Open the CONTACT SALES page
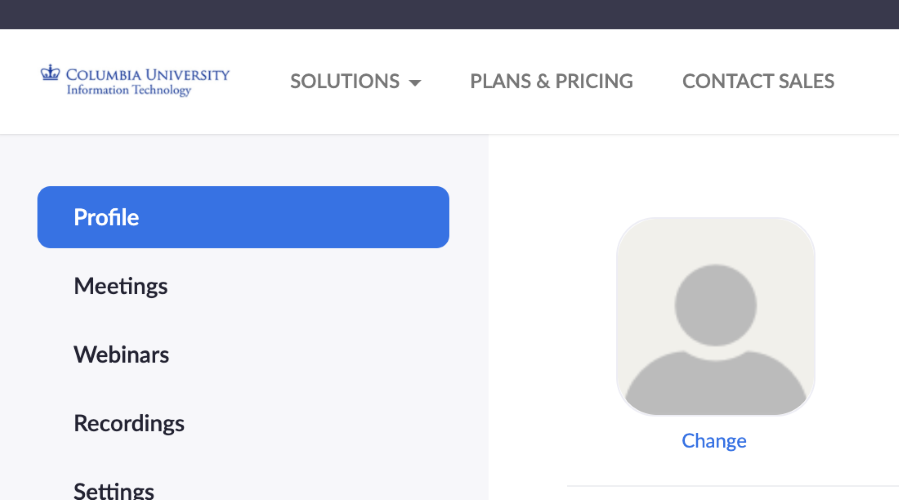 tap(758, 81)
